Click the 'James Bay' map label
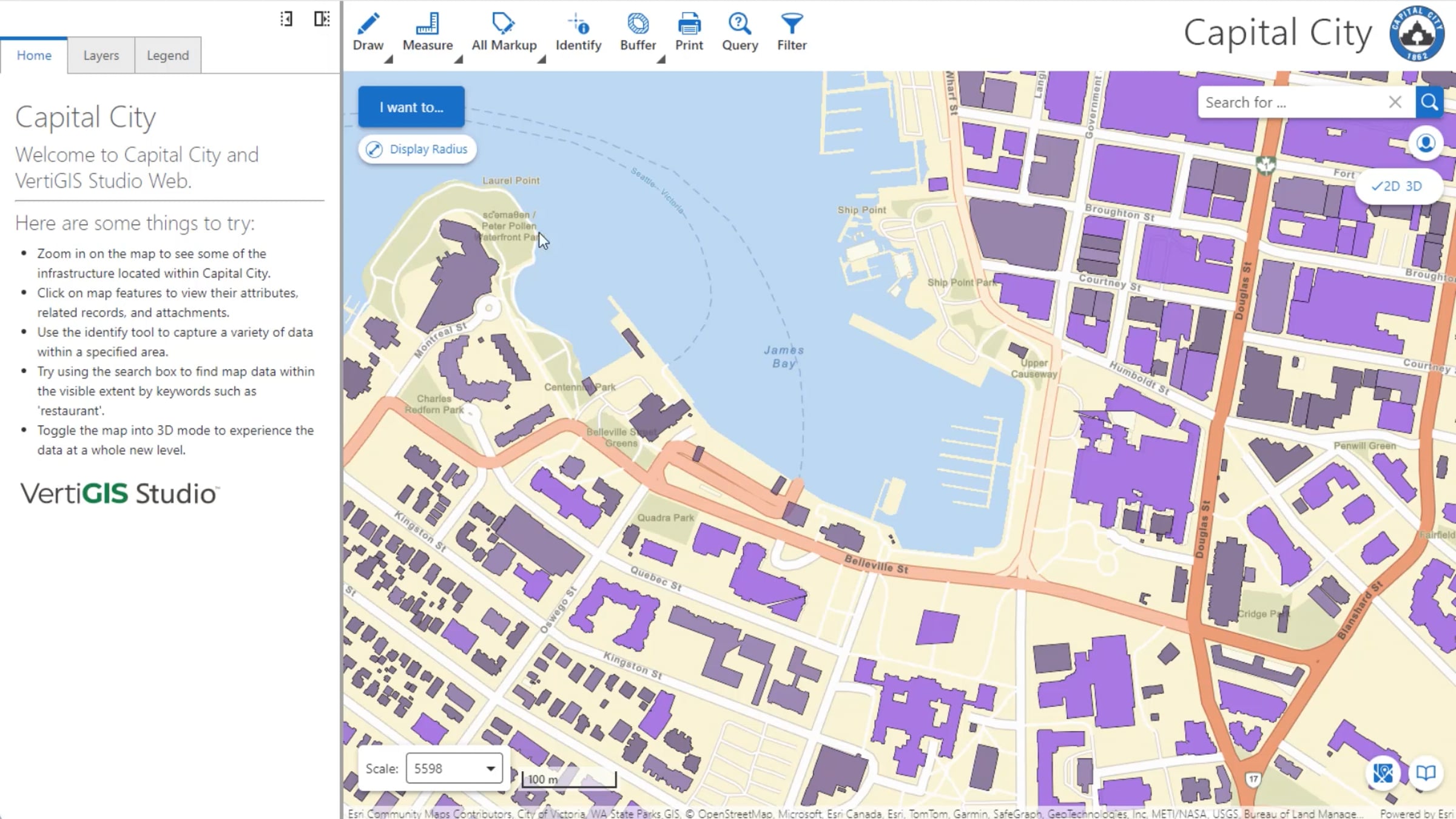Screen dimensions: 1456x819 pyautogui.click(x=784, y=357)
